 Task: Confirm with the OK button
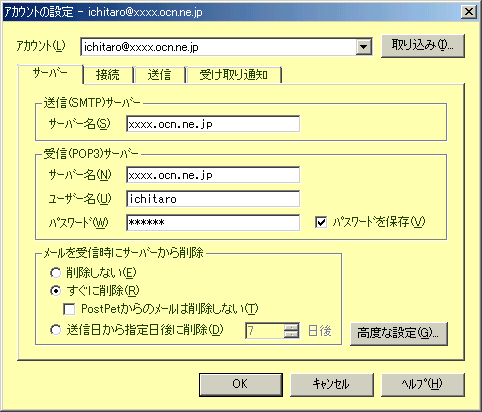[x=241, y=384]
